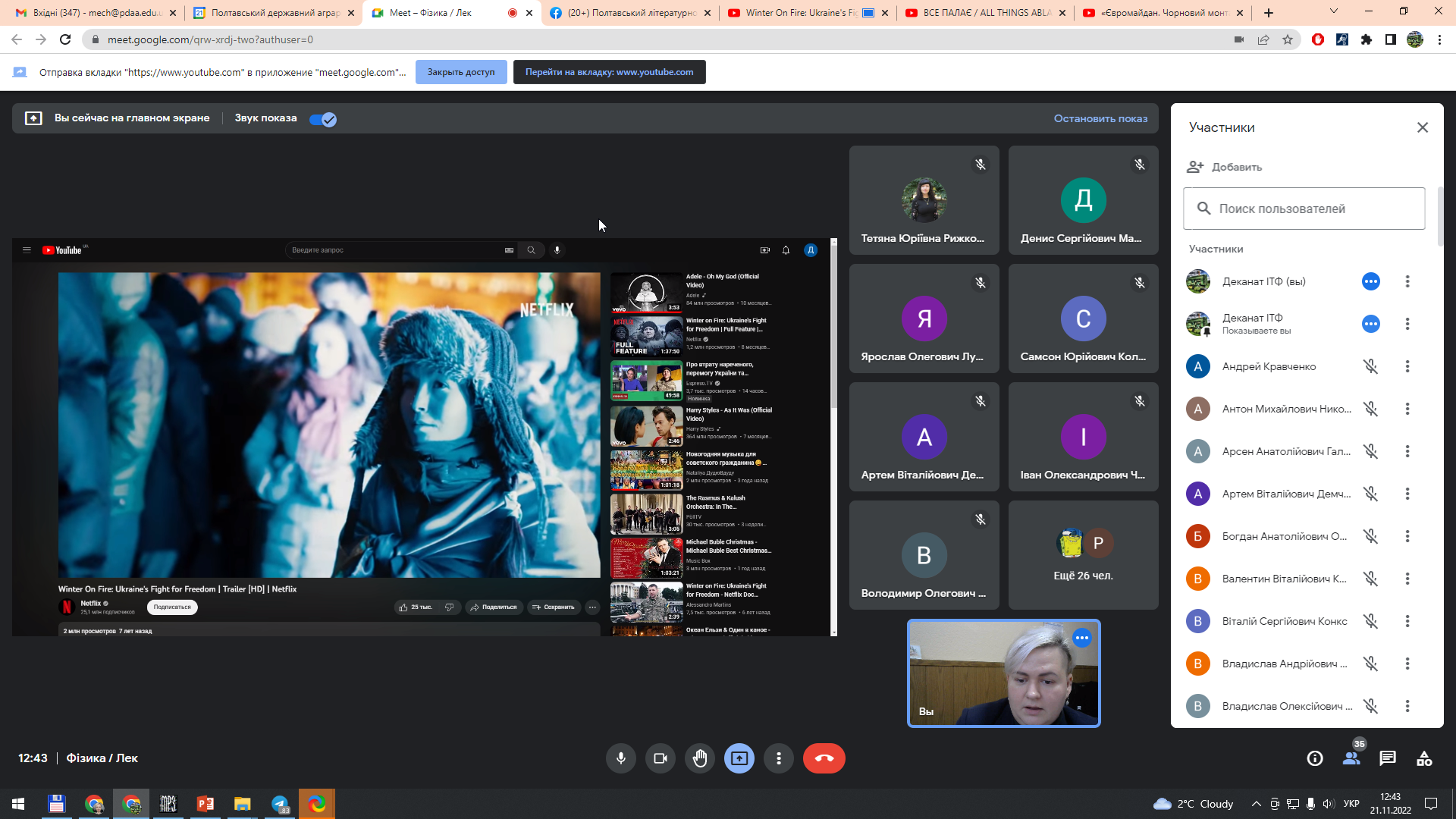
Task: Open options menu for Валентин Віталійович
Action: [x=1407, y=579]
